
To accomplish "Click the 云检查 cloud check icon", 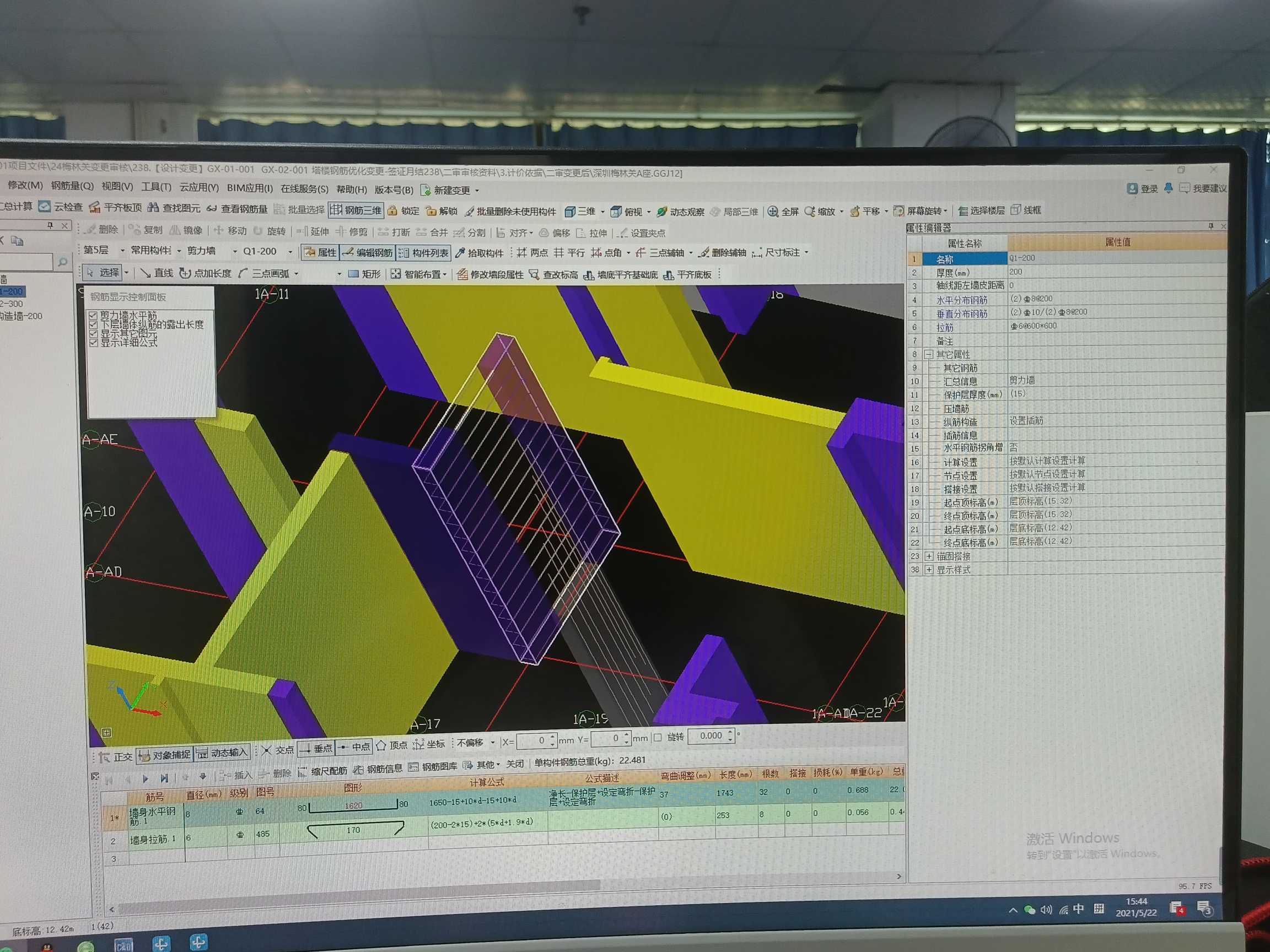I will point(45,206).
